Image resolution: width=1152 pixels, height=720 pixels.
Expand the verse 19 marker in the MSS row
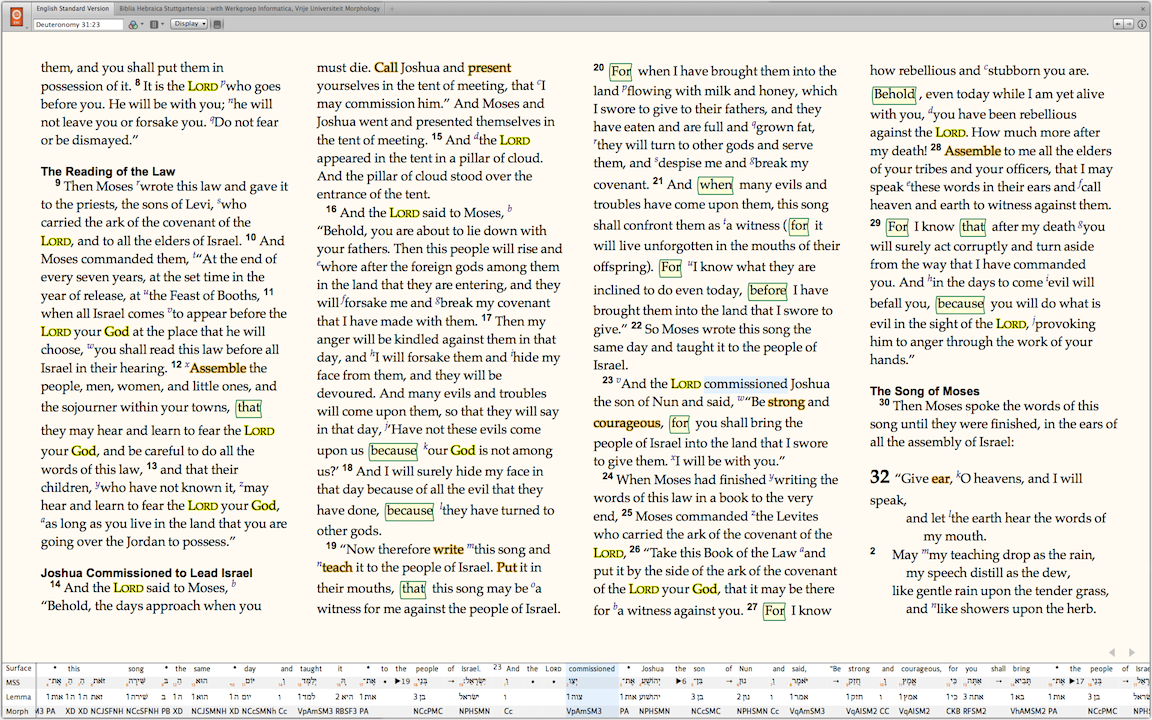pyautogui.click(x=400, y=682)
